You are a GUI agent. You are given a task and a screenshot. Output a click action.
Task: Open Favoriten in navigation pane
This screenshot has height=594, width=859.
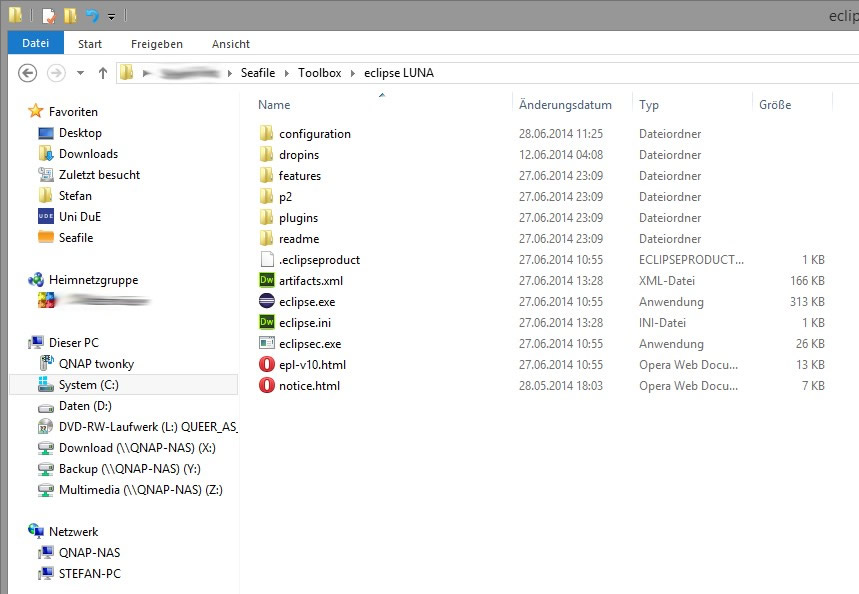click(x=73, y=112)
